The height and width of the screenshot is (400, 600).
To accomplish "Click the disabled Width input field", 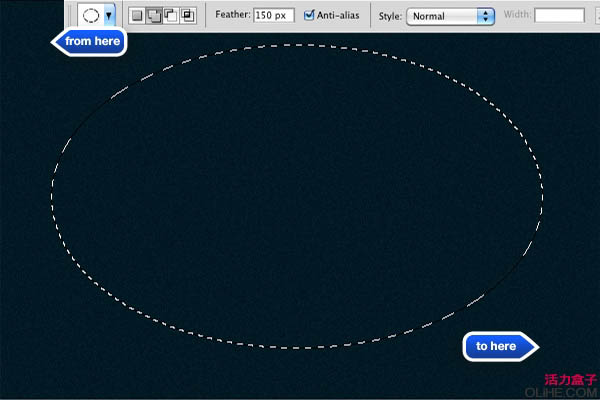I will click(559, 16).
